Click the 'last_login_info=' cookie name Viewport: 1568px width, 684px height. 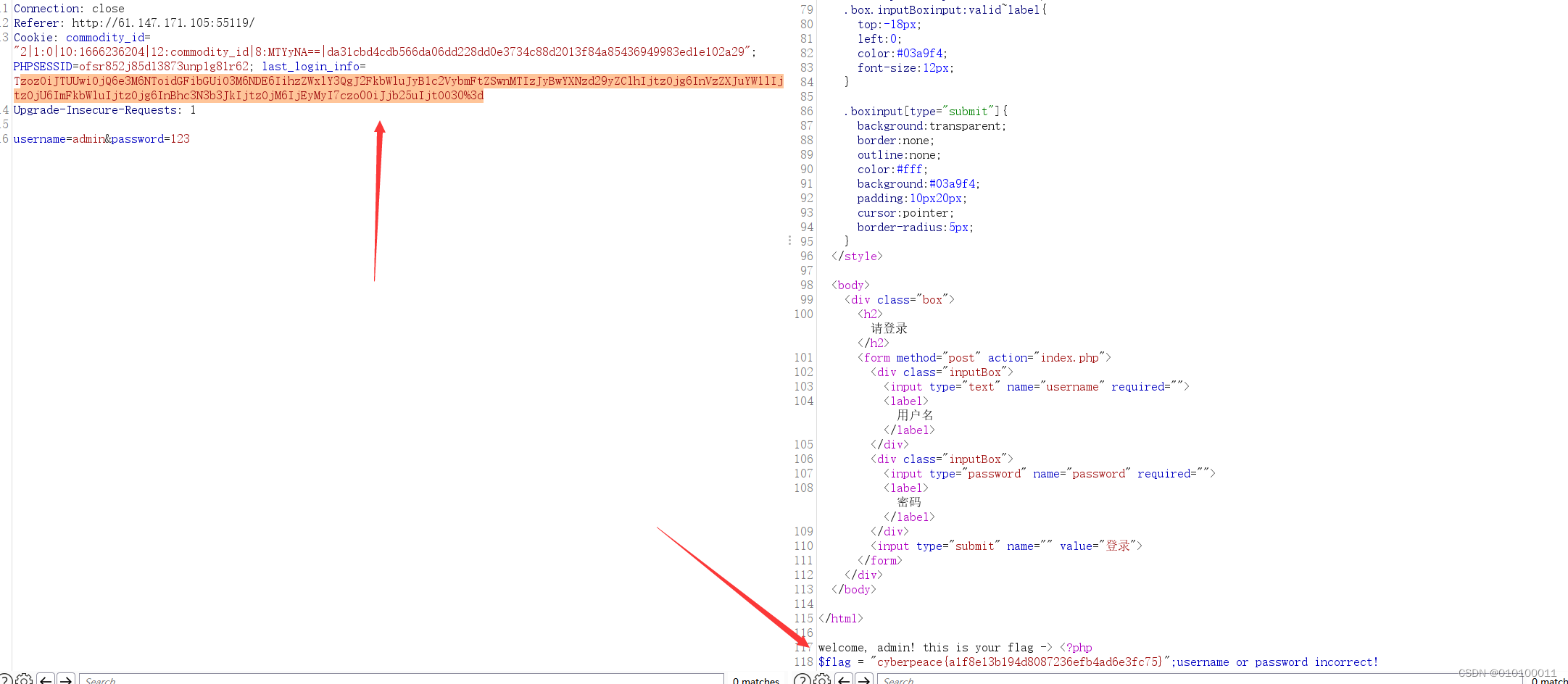(x=314, y=67)
